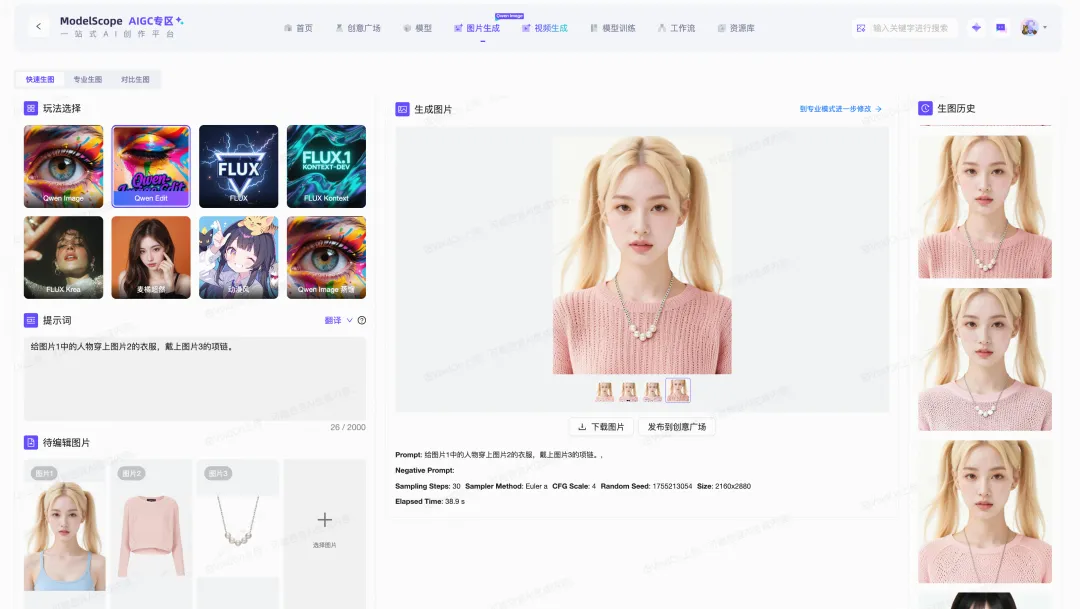Switch to the 对比生图 tab

coord(135,79)
